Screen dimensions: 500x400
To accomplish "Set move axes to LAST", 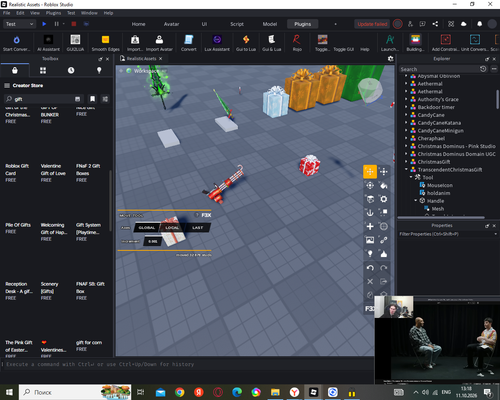I will 198,228.
